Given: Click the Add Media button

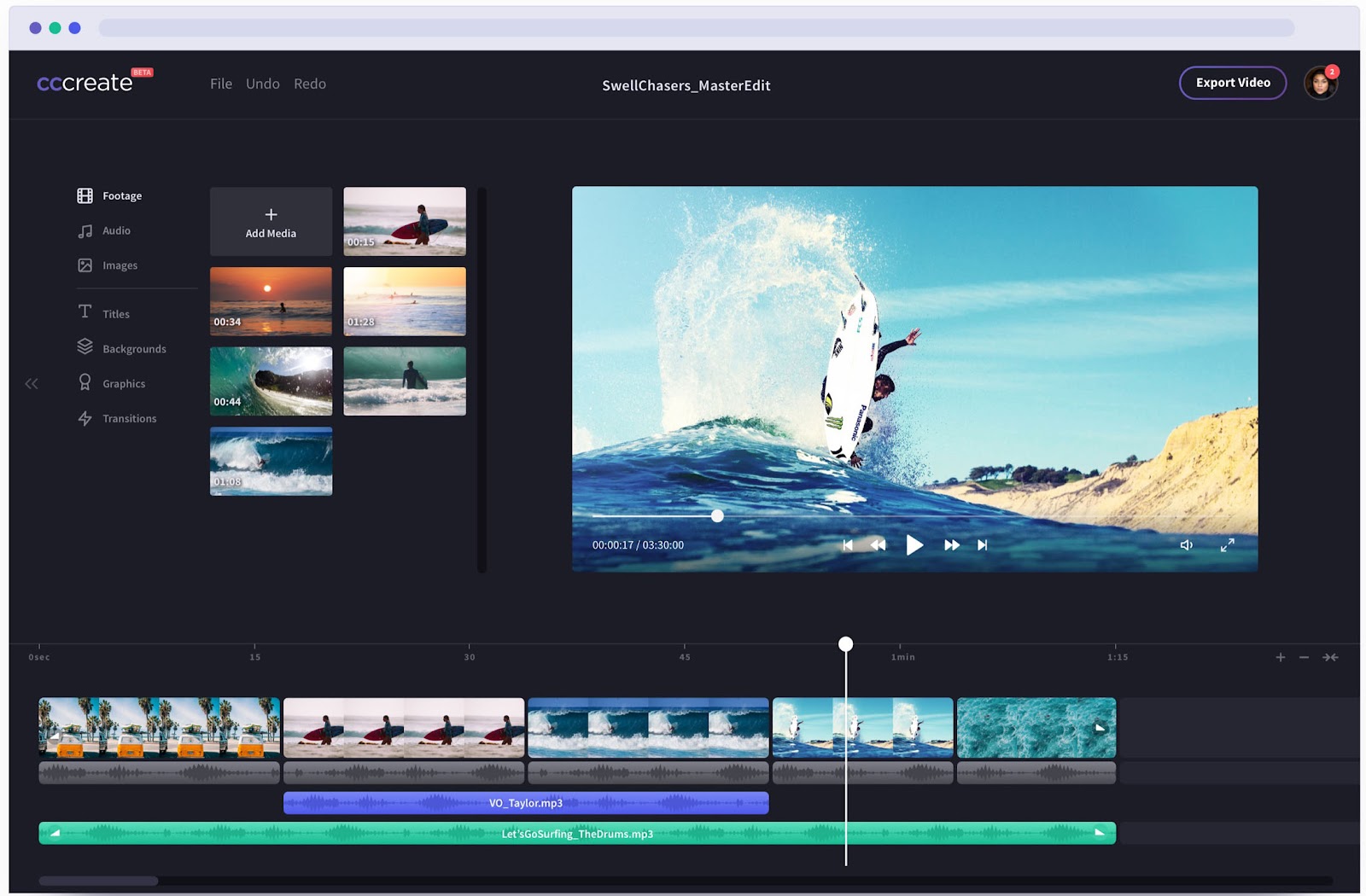Looking at the screenshot, I should (x=271, y=222).
